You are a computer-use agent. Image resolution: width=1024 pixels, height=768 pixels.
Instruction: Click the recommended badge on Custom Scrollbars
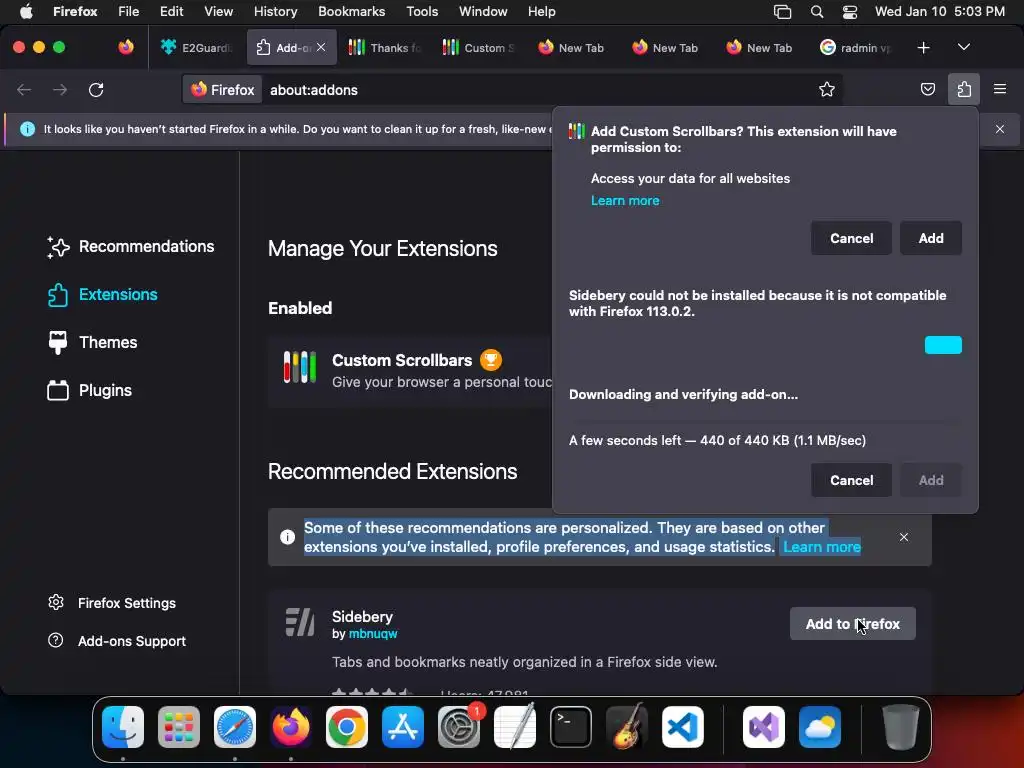[x=491, y=360]
